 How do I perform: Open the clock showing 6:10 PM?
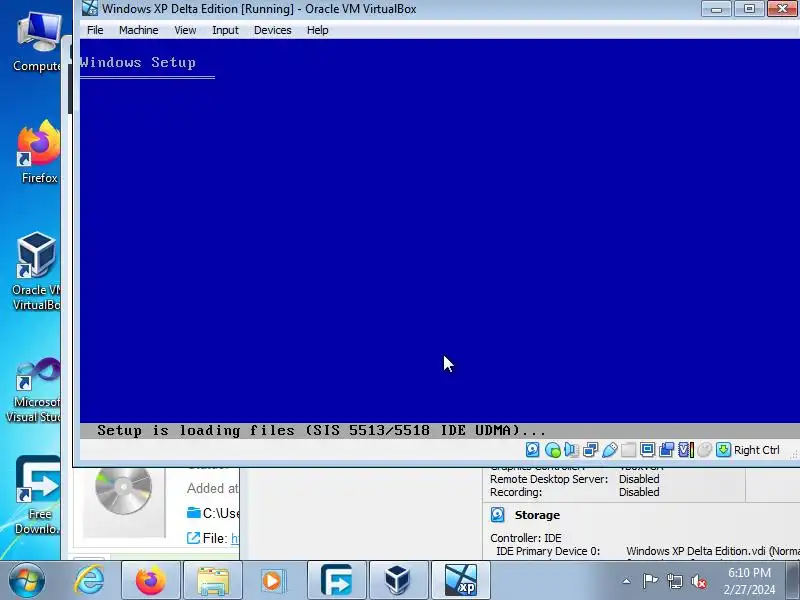click(749, 581)
